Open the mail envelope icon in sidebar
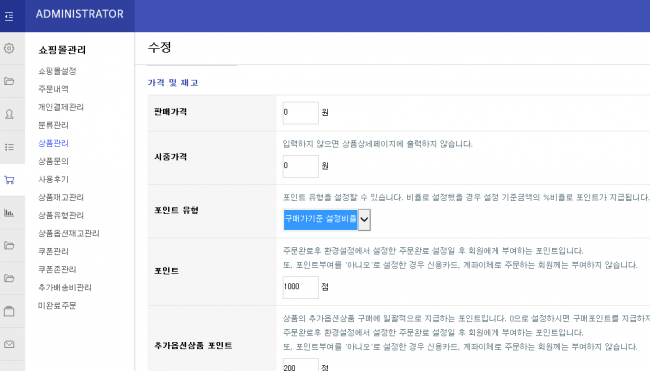Screen dimensions: 650x371 9,344
